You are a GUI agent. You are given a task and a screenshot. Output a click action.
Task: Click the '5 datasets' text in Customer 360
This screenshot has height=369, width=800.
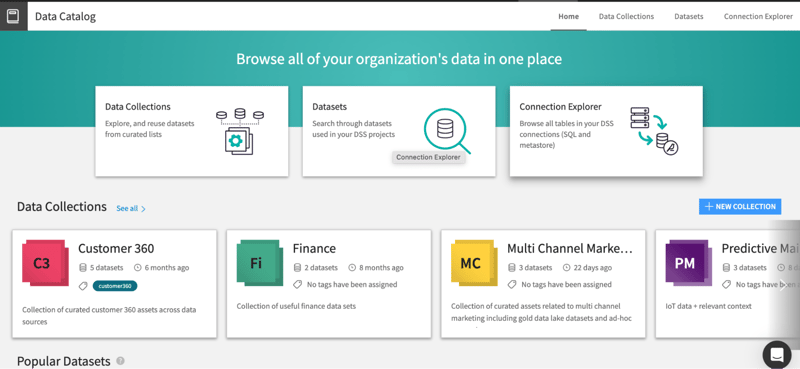click(107, 267)
